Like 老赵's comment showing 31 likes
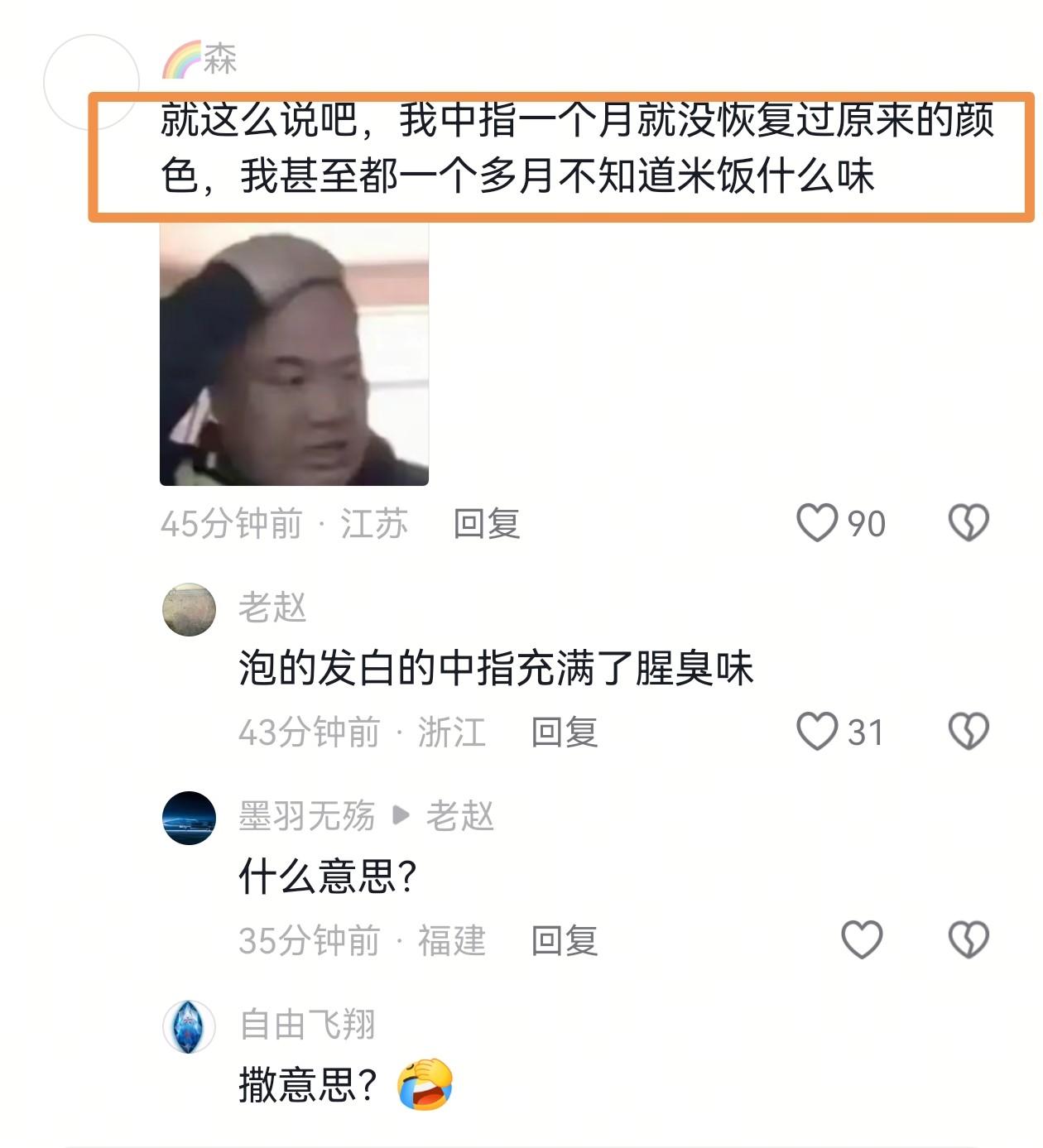Screen dimensions: 1043x1148 click(816, 732)
